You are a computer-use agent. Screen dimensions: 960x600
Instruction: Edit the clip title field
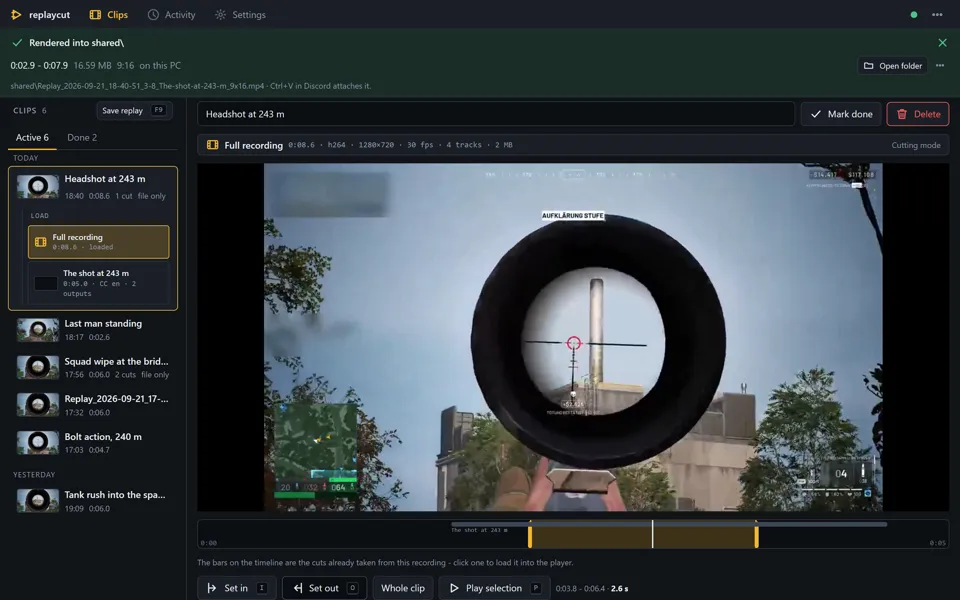pyautogui.click(x=496, y=114)
